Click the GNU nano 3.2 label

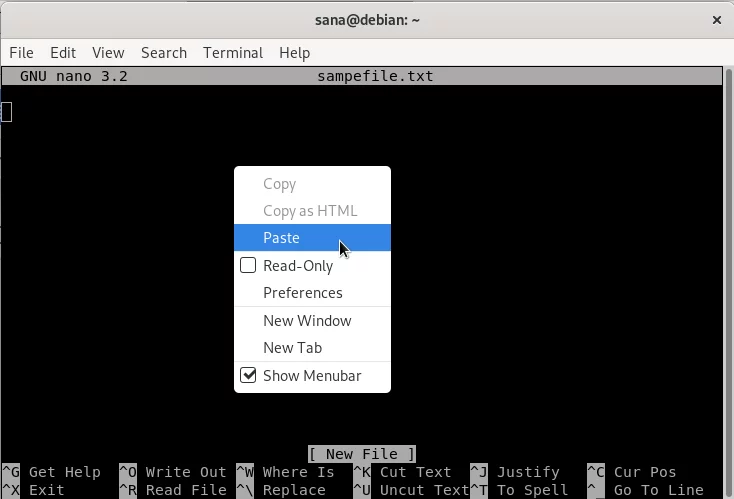73,76
